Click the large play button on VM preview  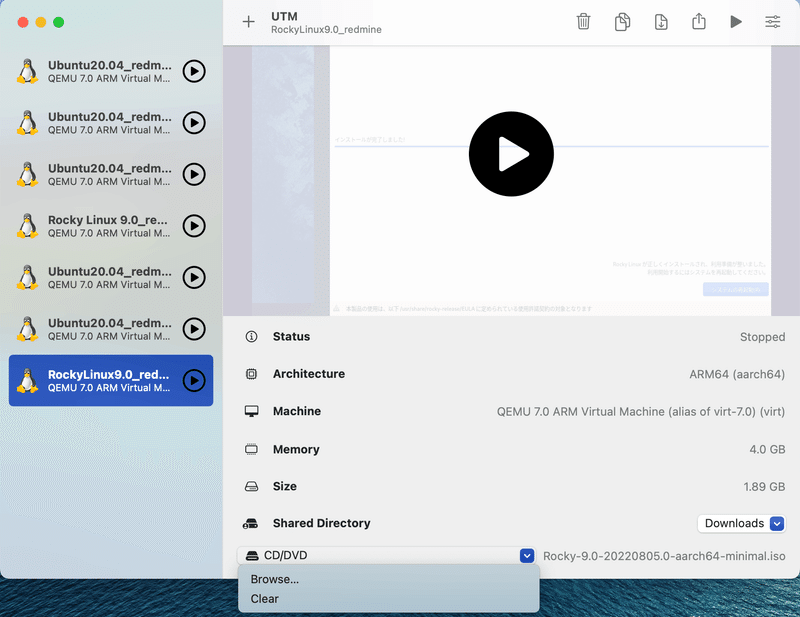pyautogui.click(x=511, y=154)
